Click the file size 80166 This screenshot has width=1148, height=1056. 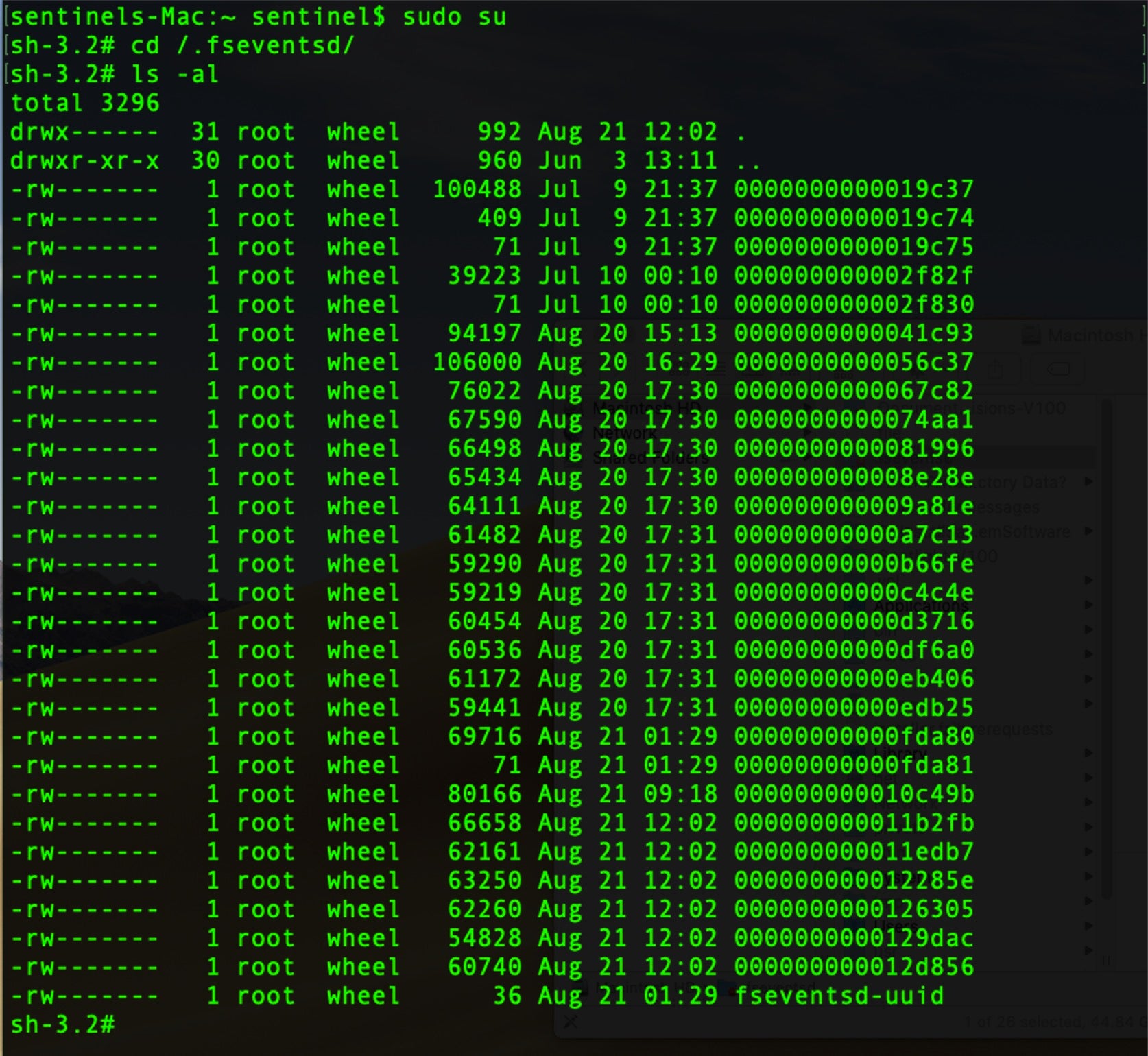(484, 794)
